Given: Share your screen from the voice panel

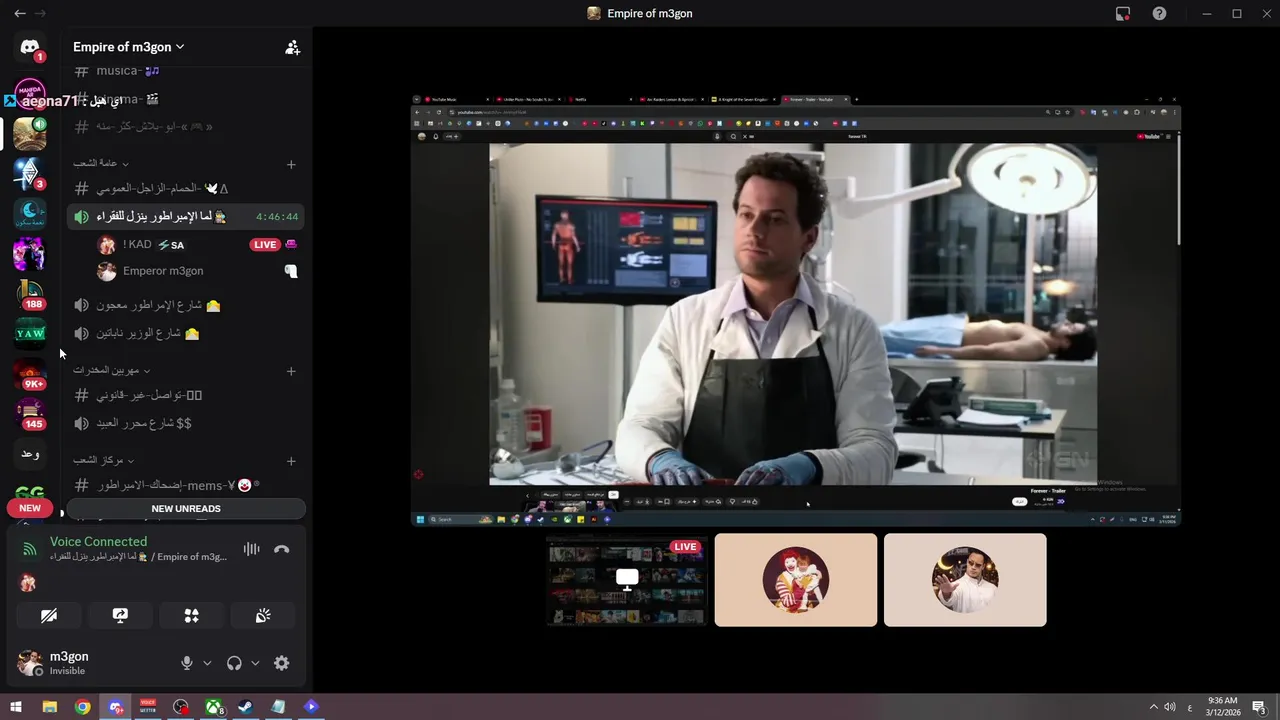Looking at the screenshot, I should [x=120, y=616].
